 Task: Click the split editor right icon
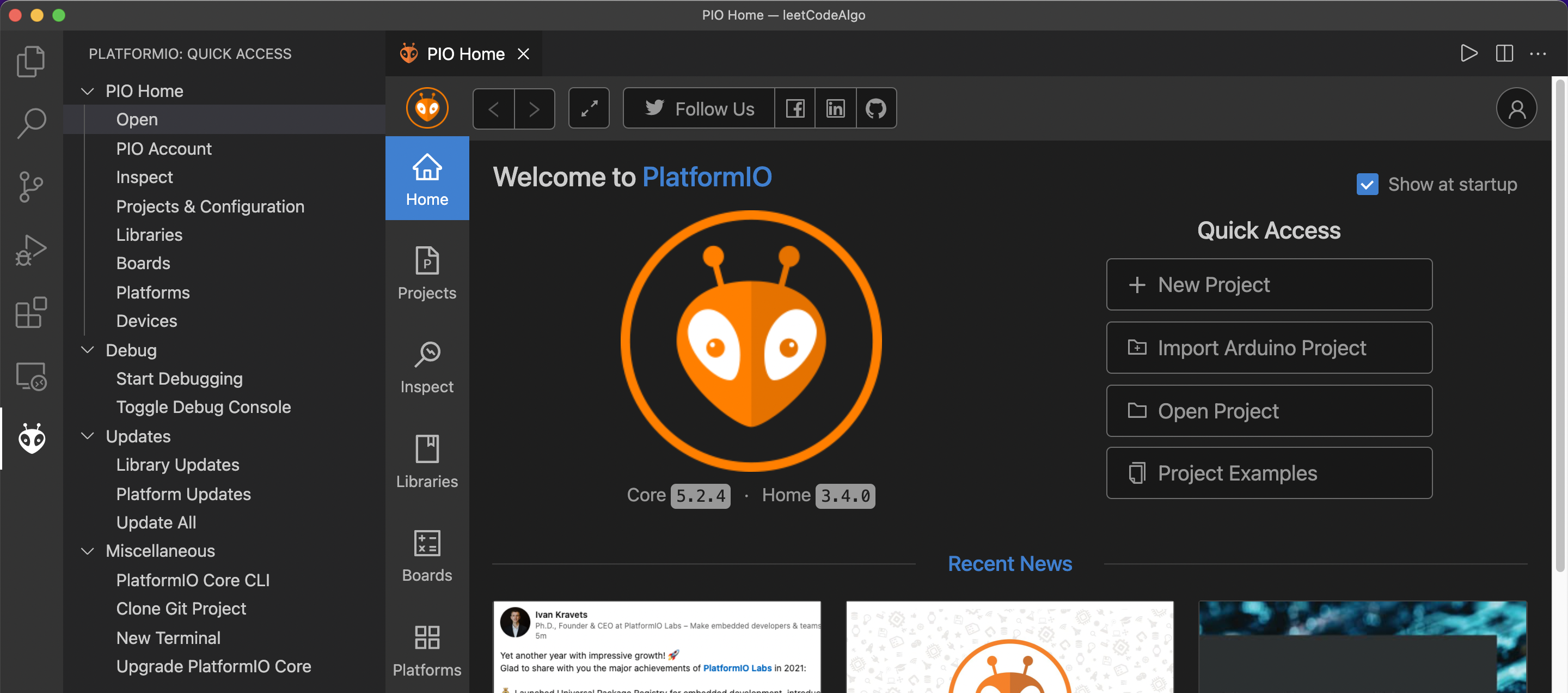(1504, 53)
